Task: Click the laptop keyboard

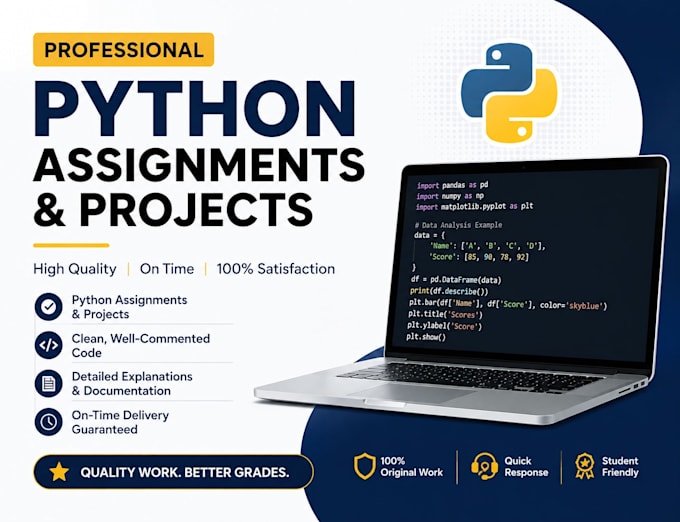Action: pos(471,376)
